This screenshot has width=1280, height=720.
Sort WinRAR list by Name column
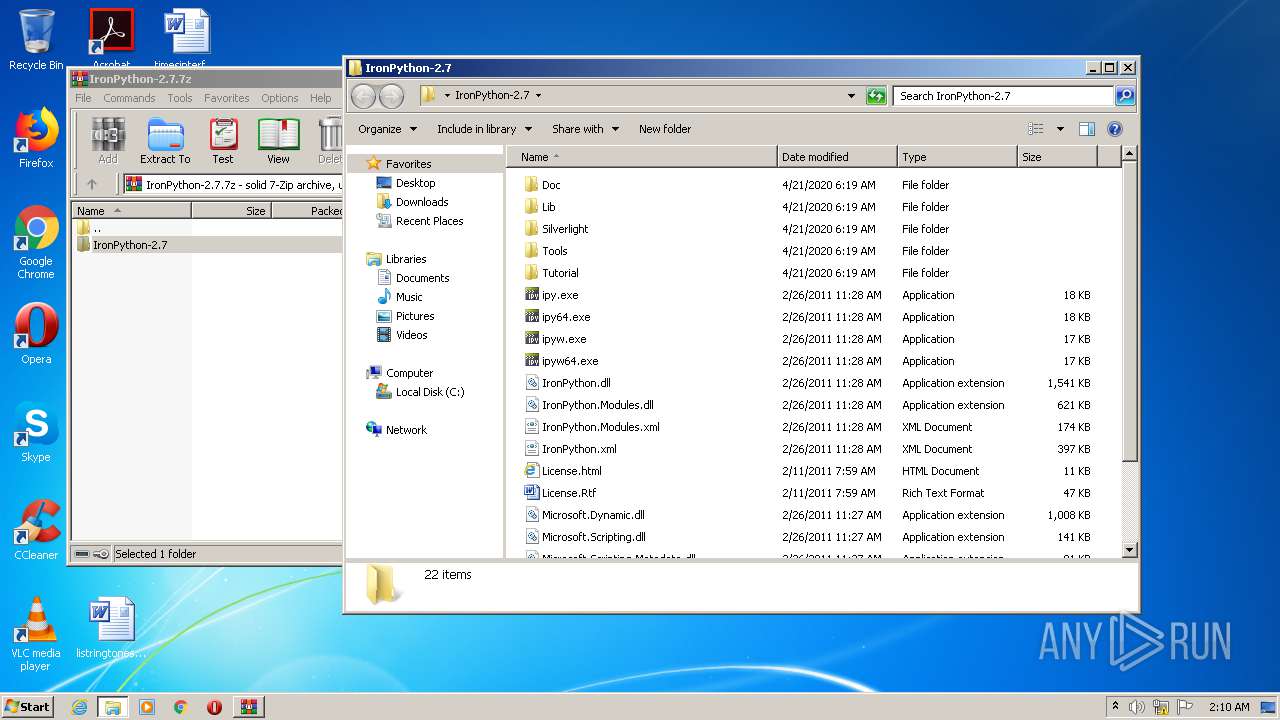click(131, 211)
